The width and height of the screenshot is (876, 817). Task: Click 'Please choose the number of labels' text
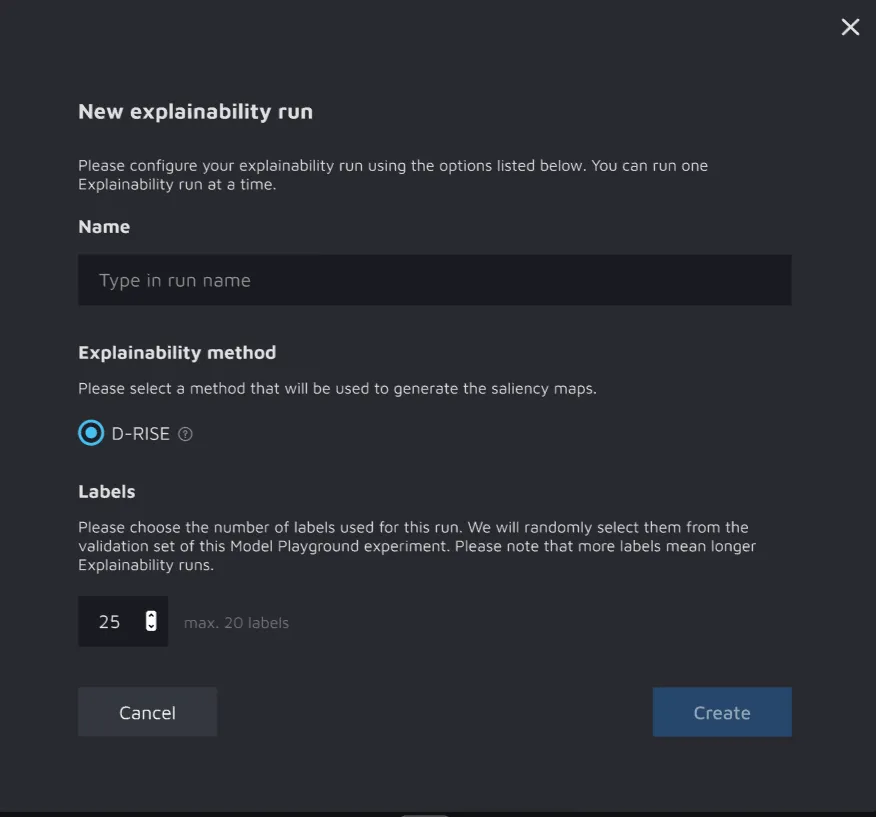pos(412,527)
